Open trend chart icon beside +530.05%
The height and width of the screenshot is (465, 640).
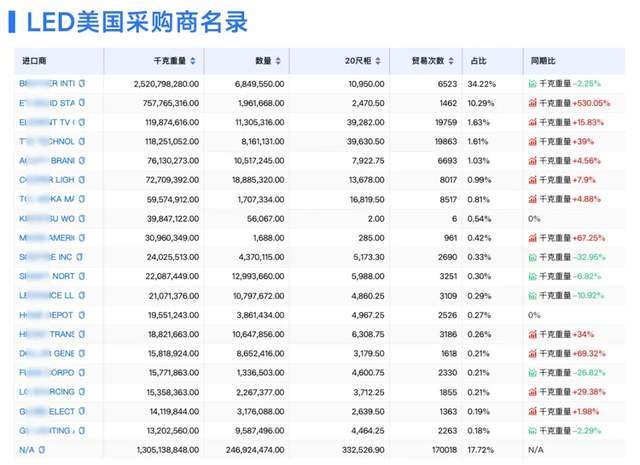532,103
